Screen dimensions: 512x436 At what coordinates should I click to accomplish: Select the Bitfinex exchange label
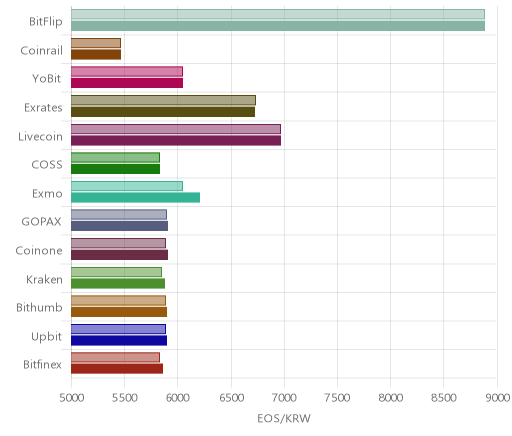pos(42,365)
